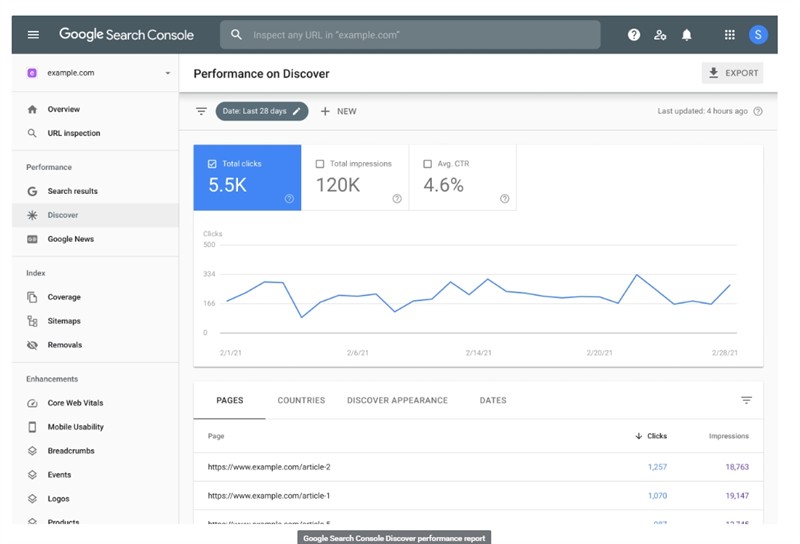Click the Removals crossed-eye icon

click(x=32, y=345)
